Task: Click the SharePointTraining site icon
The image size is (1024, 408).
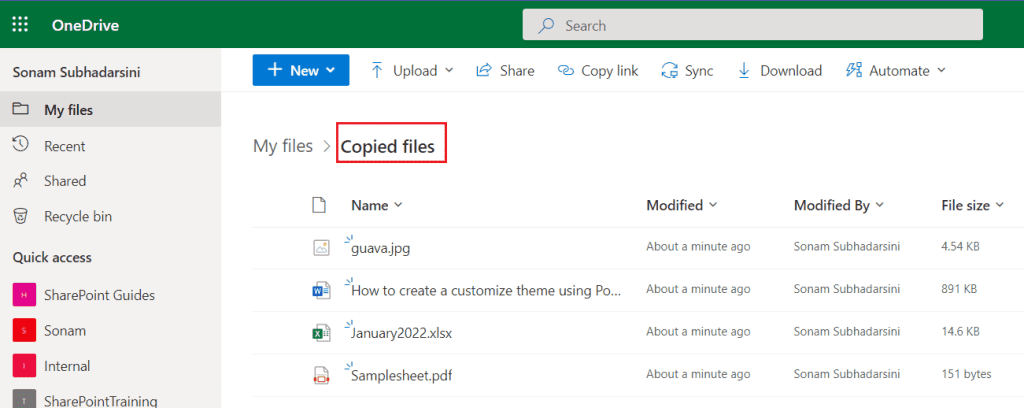Action: (24, 400)
